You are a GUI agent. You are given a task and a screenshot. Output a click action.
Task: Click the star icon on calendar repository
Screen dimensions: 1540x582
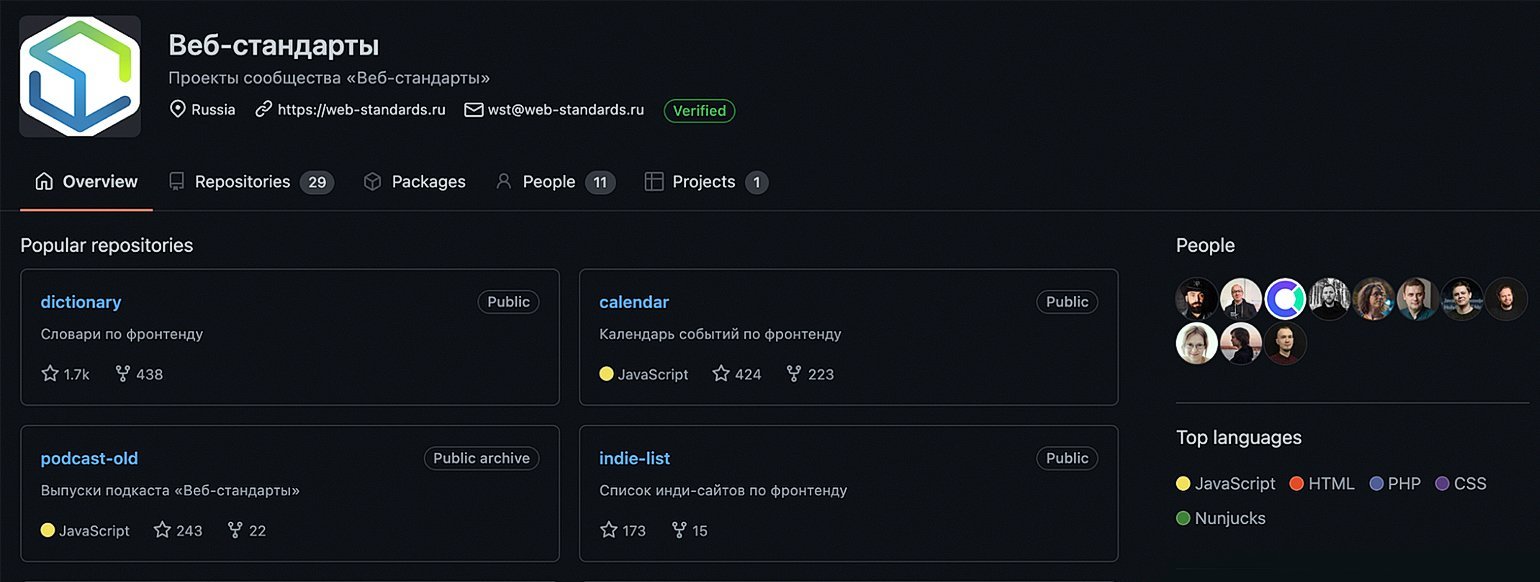point(721,374)
